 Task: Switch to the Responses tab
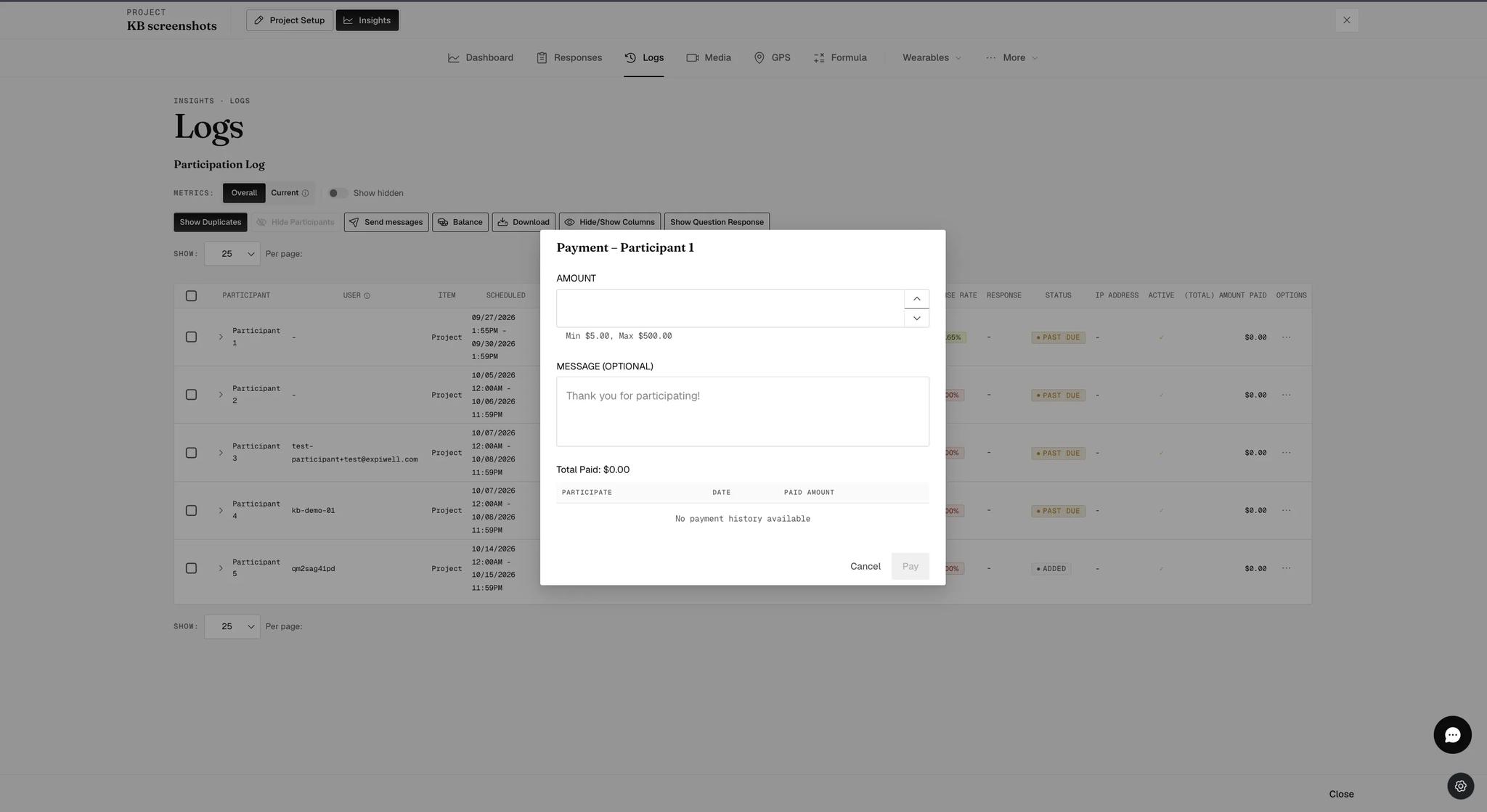(569, 58)
